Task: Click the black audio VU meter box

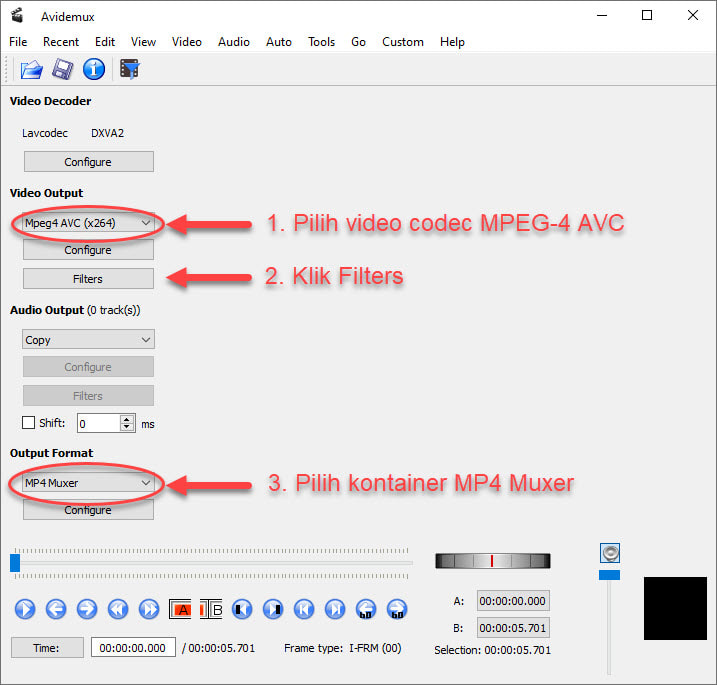Action: [675, 609]
